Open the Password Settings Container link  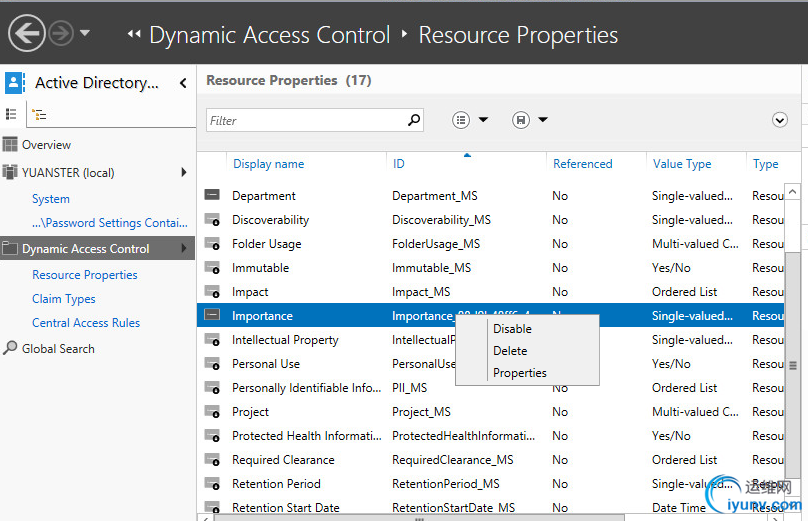[x=110, y=223]
